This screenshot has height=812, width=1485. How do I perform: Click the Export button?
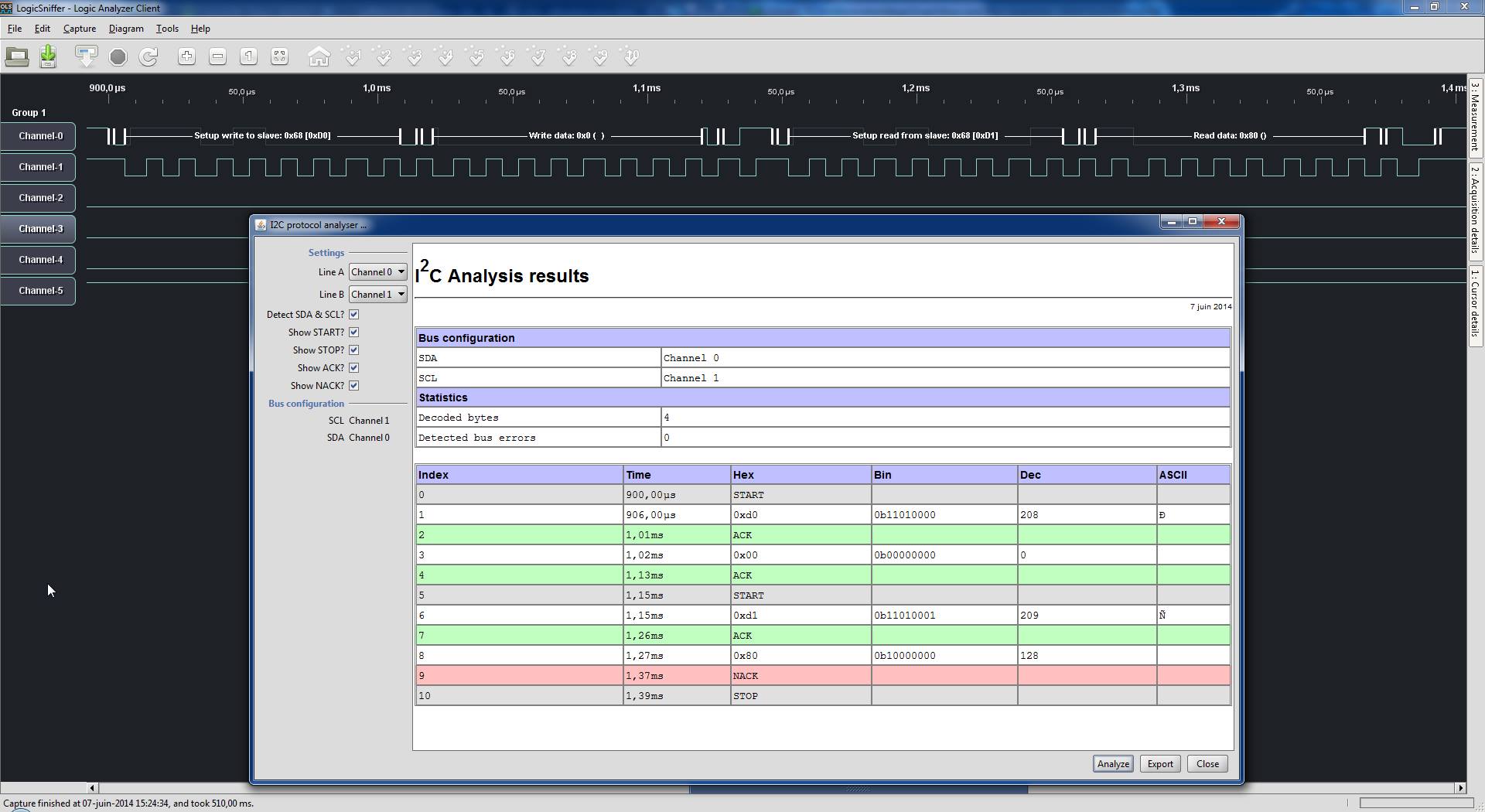(1160, 764)
